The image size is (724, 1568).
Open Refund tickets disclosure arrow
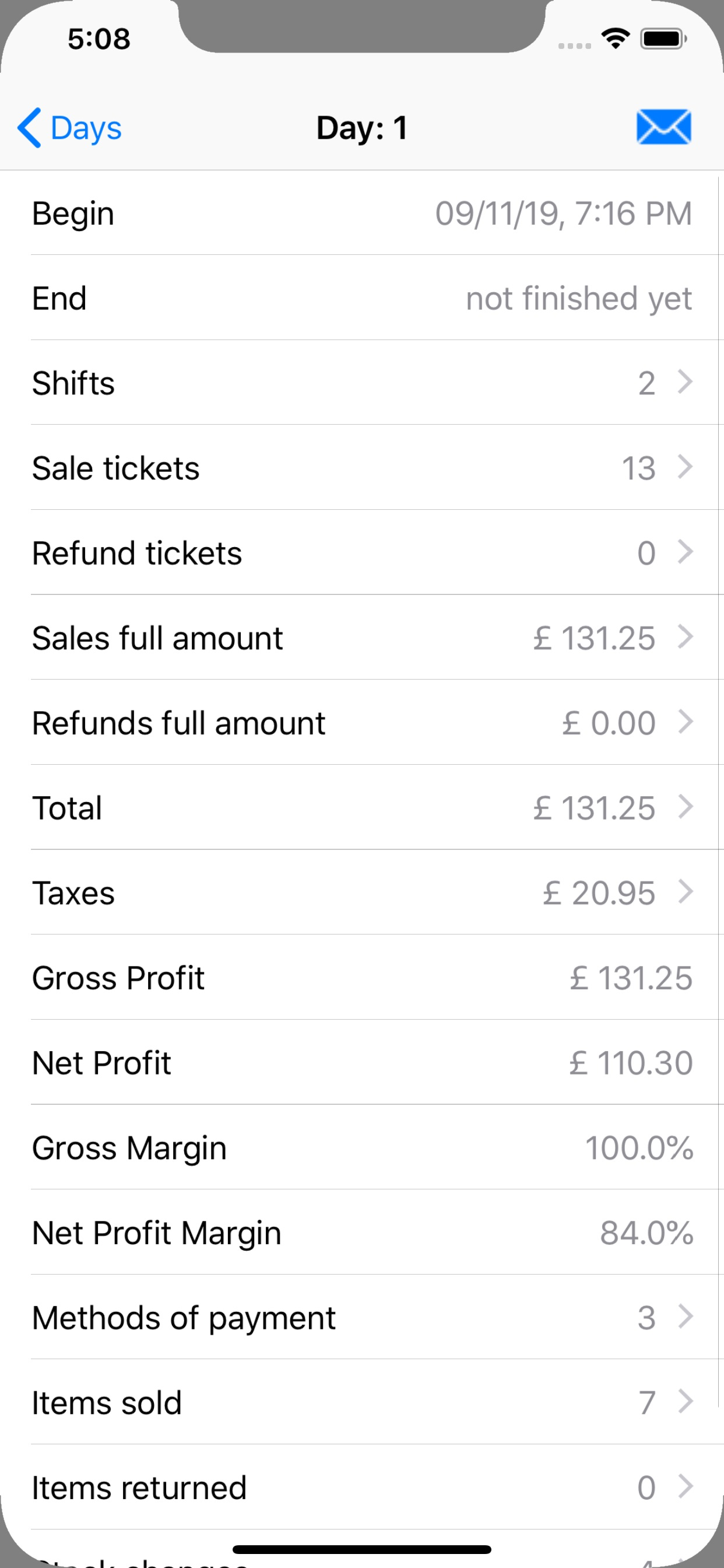(x=686, y=552)
